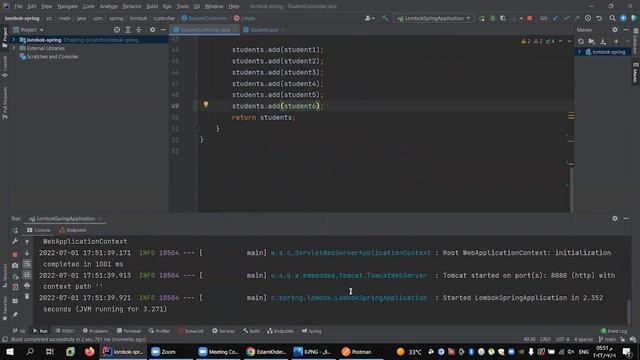Click warnings count indicator in editor
The height and width of the screenshot is (360, 640).
coord(538,41)
